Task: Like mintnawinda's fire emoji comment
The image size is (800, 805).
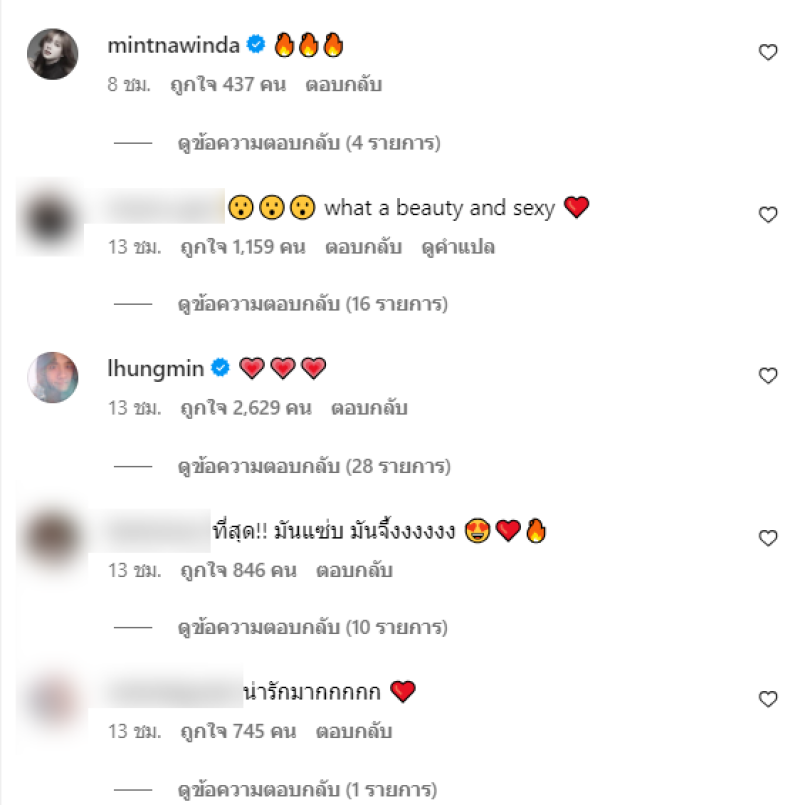Action: 768,52
